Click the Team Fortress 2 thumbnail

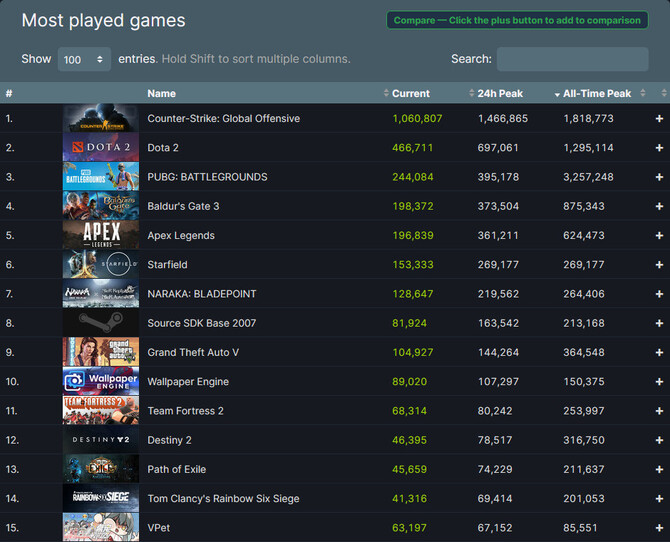tap(101, 411)
